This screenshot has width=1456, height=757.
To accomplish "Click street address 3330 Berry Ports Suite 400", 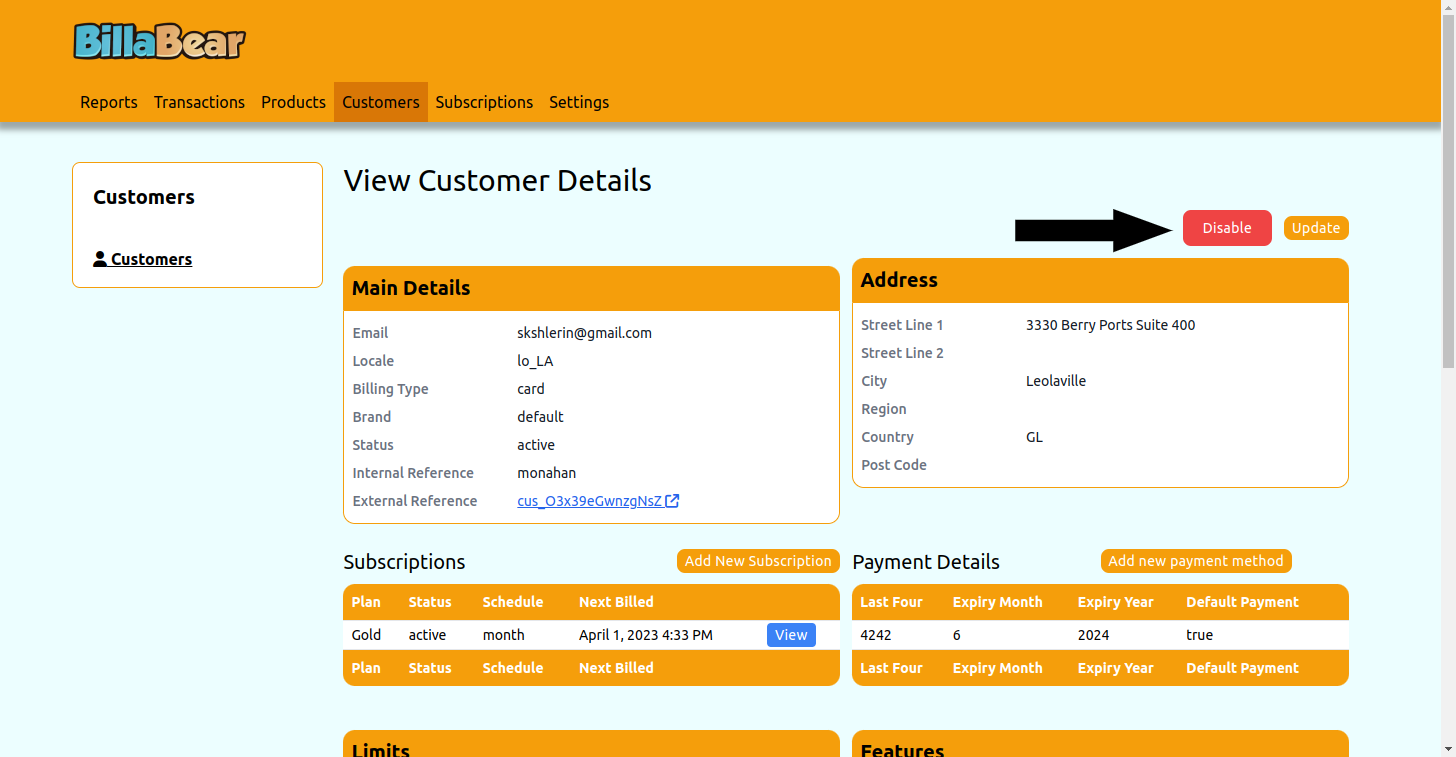I will click(x=1110, y=325).
